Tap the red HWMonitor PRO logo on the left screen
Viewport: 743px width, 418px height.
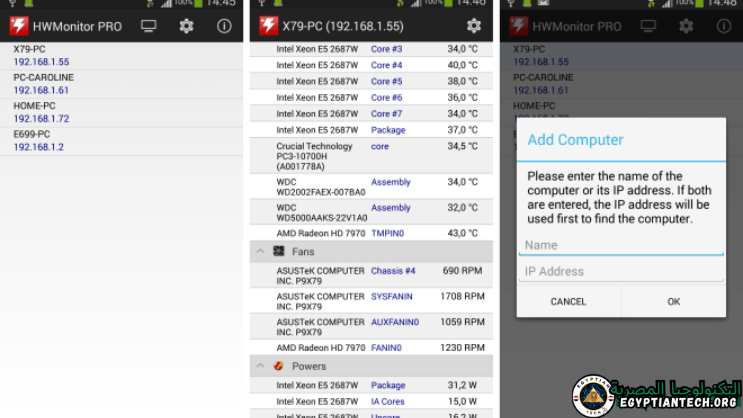[18, 26]
